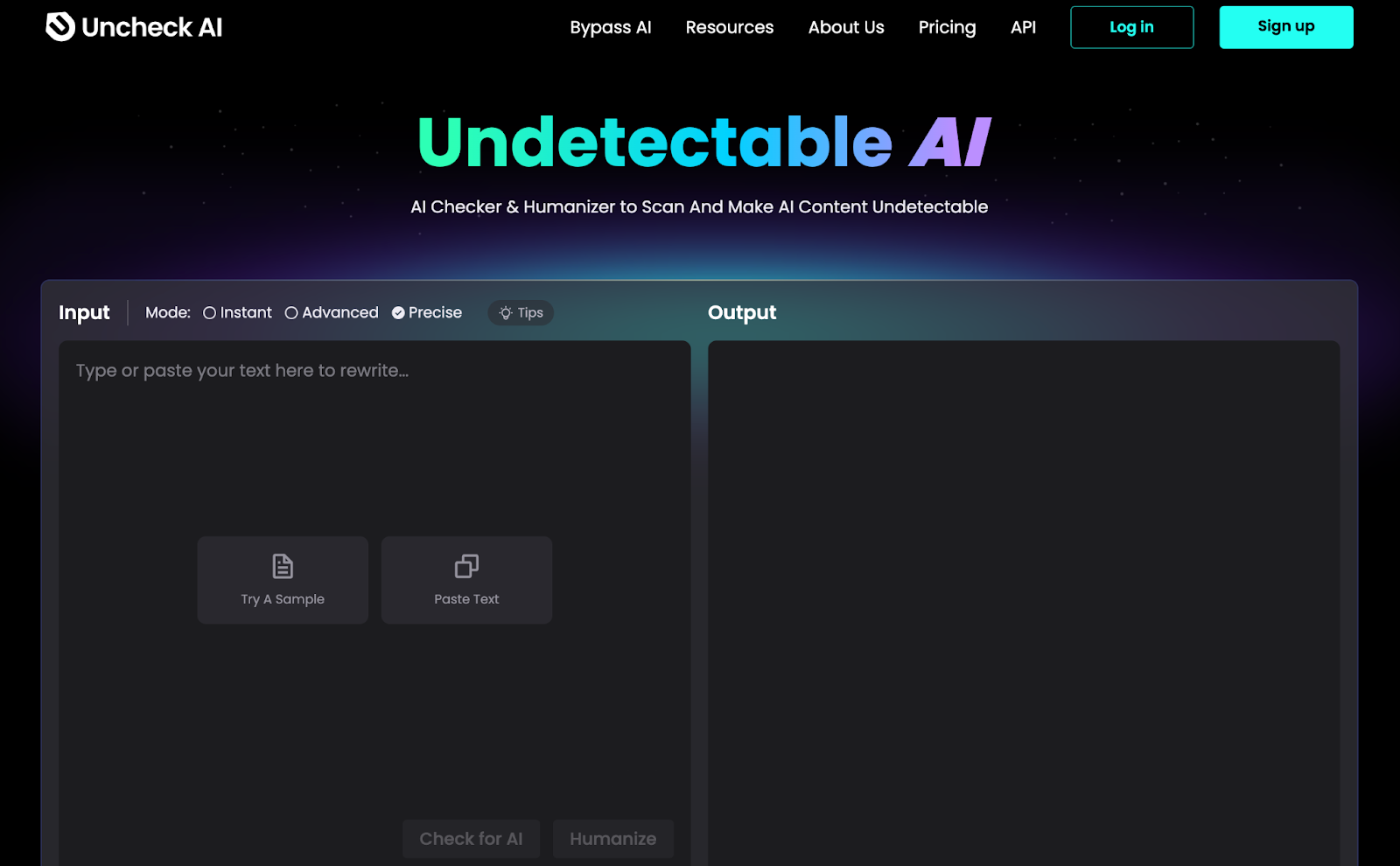This screenshot has height=866, width=1400.
Task: Click the Humanize button
Action: click(x=612, y=839)
